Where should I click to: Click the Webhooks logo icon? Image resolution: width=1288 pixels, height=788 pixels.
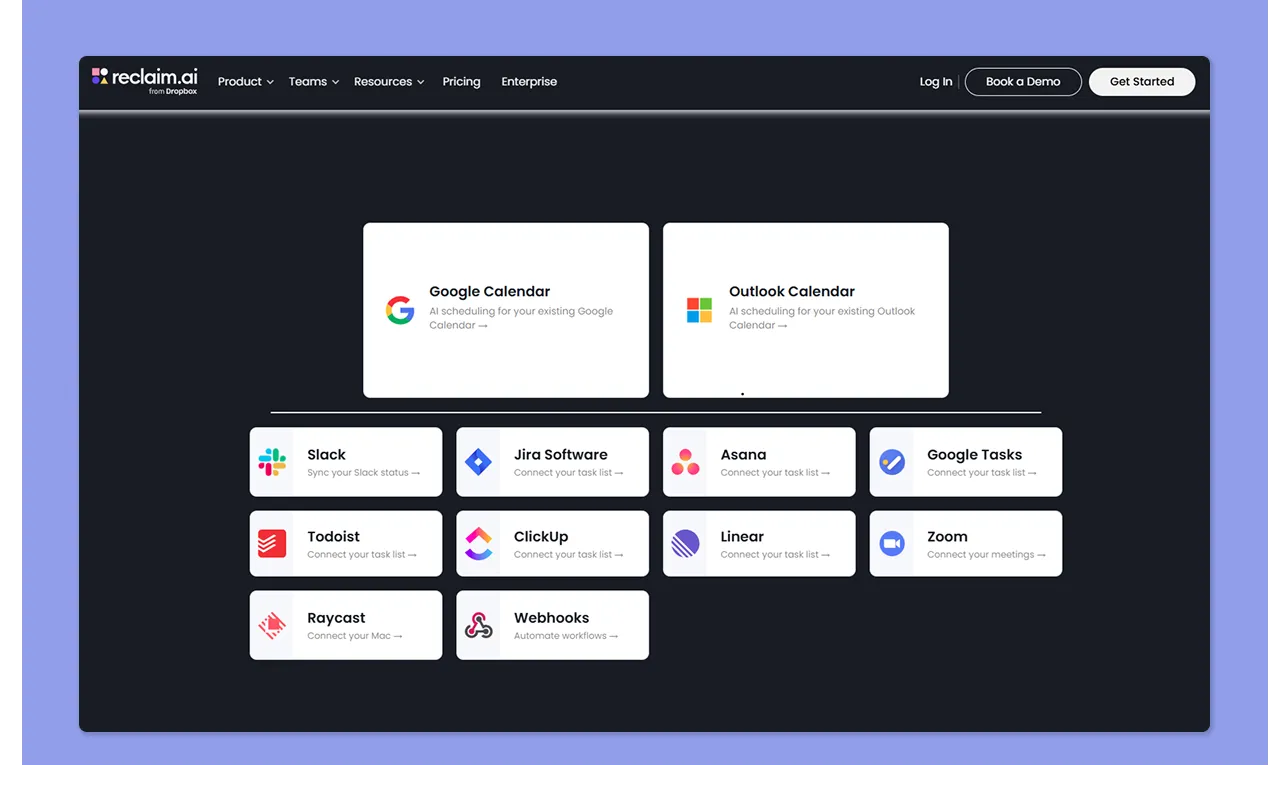pyautogui.click(x=479, y=625)
